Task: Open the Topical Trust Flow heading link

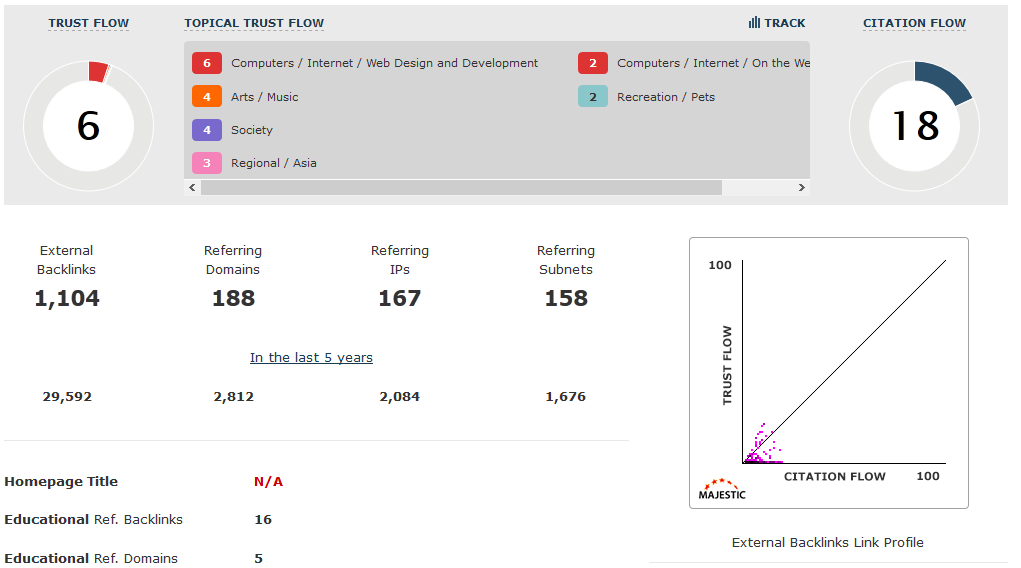Action: point(254,23)
